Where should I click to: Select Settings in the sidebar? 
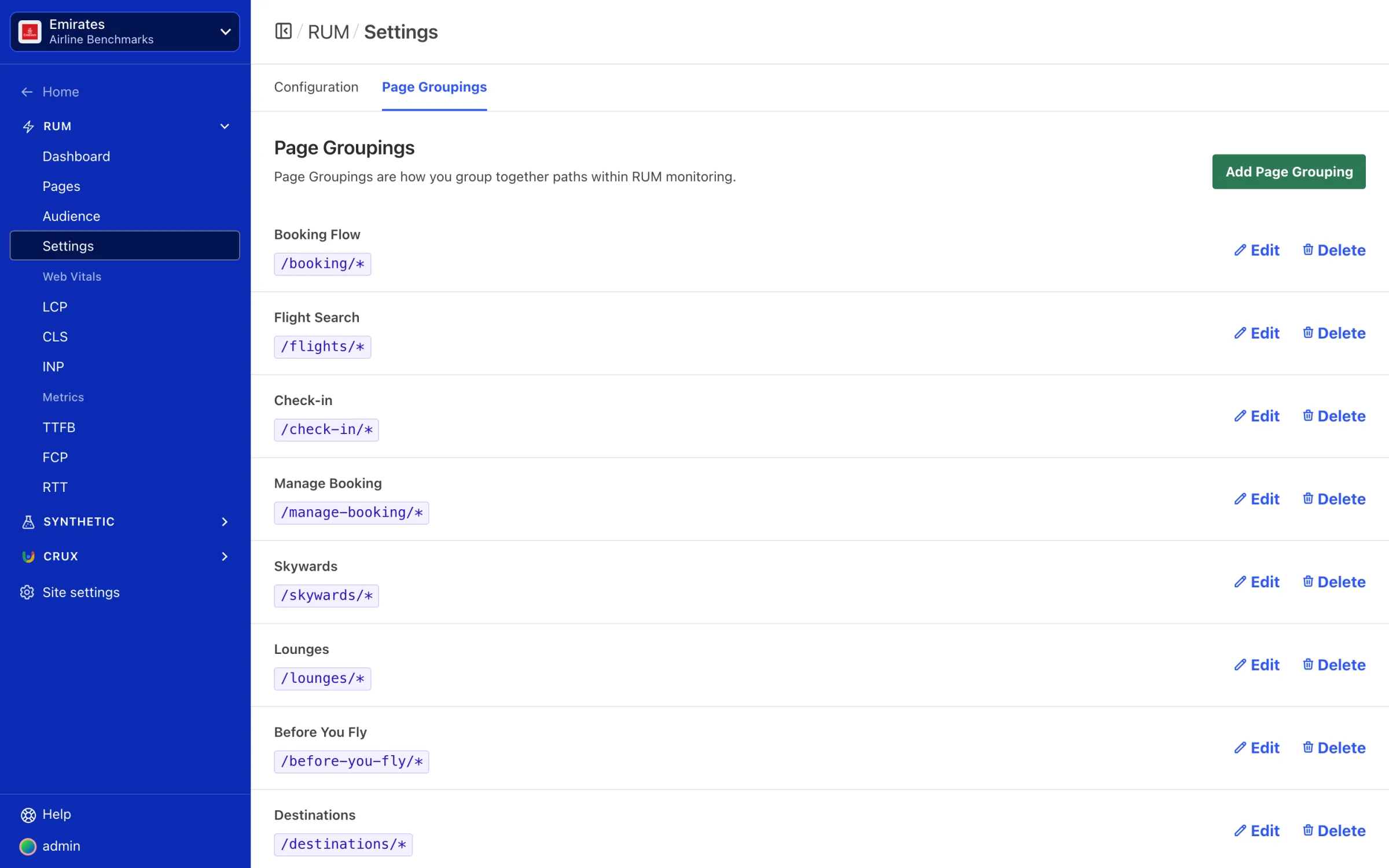[125, 246]
